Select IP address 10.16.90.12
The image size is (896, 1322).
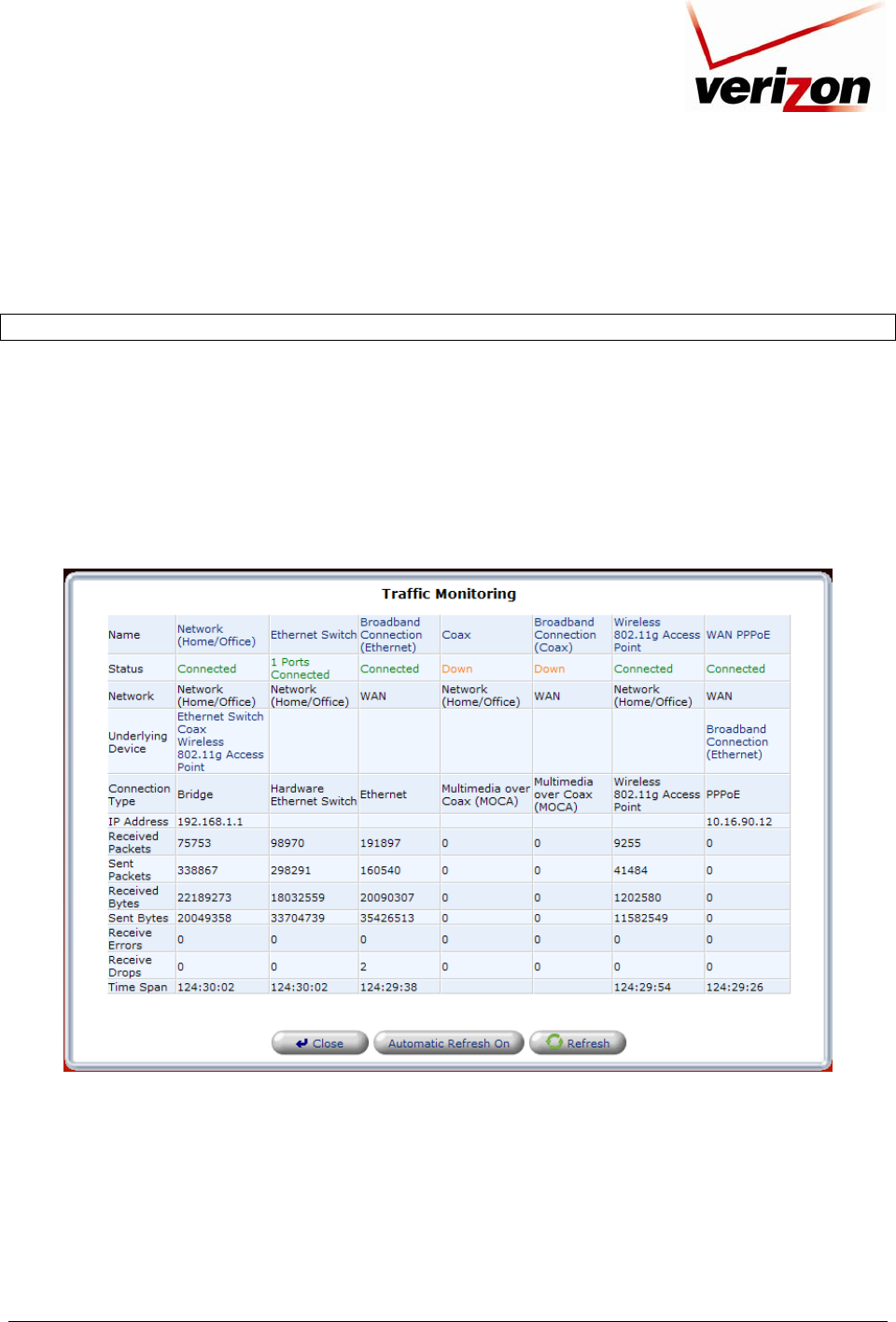tap(739, 822)
